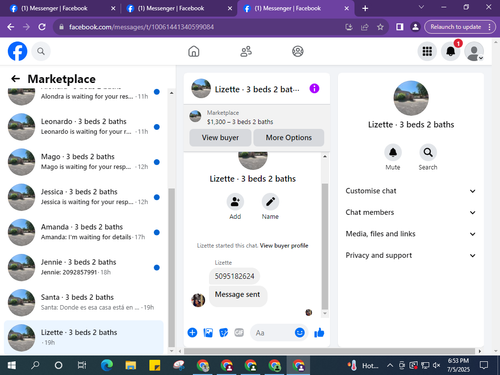
Task: Open the account profile menu
Action: (x=474, y=51)
